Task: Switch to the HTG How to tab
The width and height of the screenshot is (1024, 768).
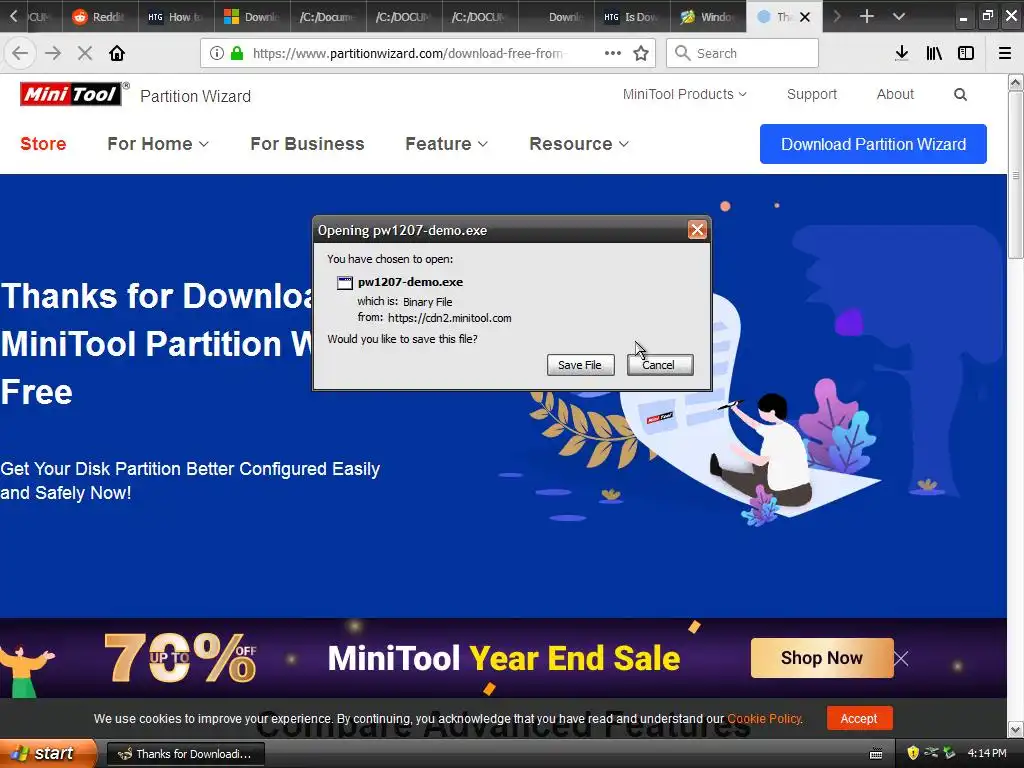Action: coord(176,16)
